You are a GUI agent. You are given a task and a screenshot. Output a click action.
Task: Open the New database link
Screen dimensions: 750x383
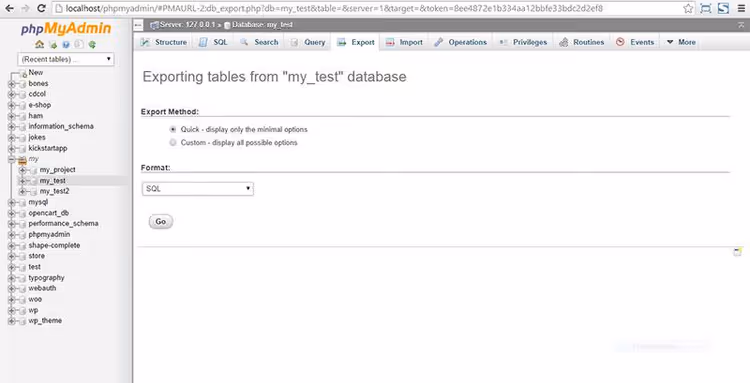pyautogui.click(x=36, y=73)
